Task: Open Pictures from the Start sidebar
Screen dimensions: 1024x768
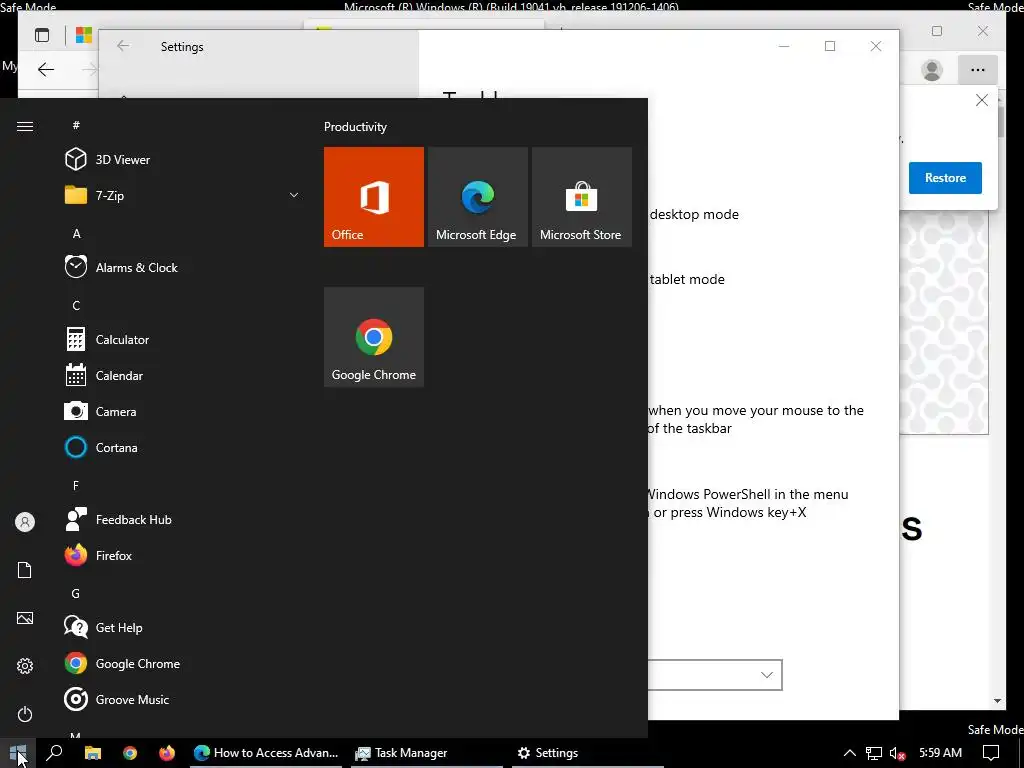Action: [25, 618]
